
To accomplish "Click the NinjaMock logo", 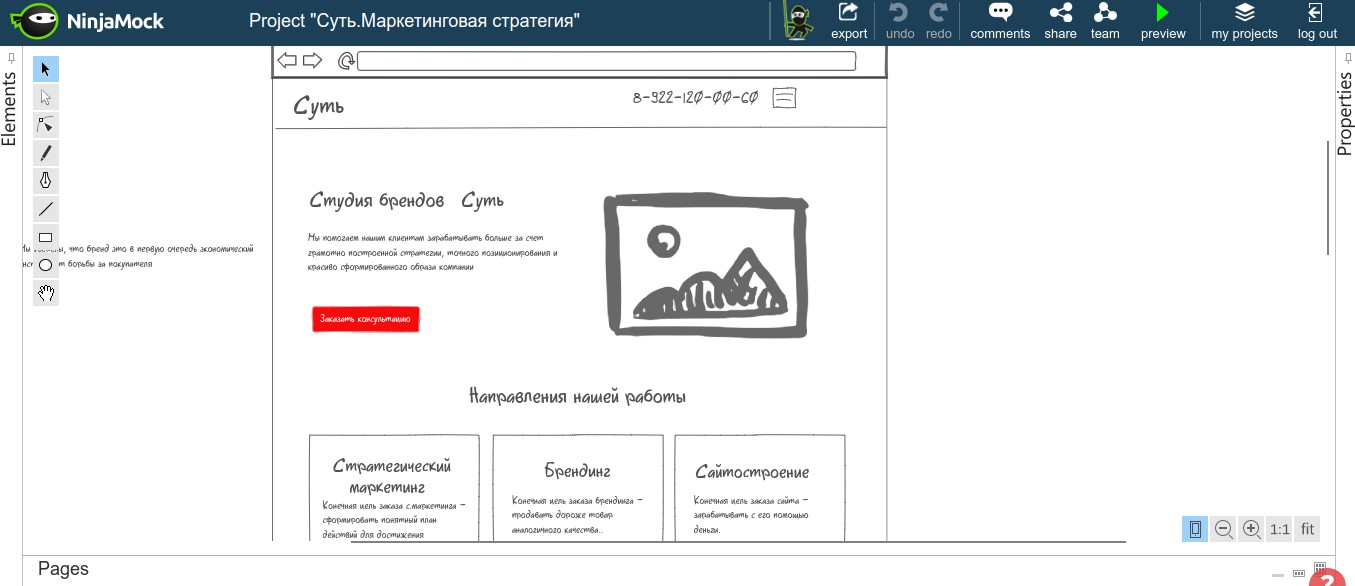I will pyautogui.click(x=87, y=21).
